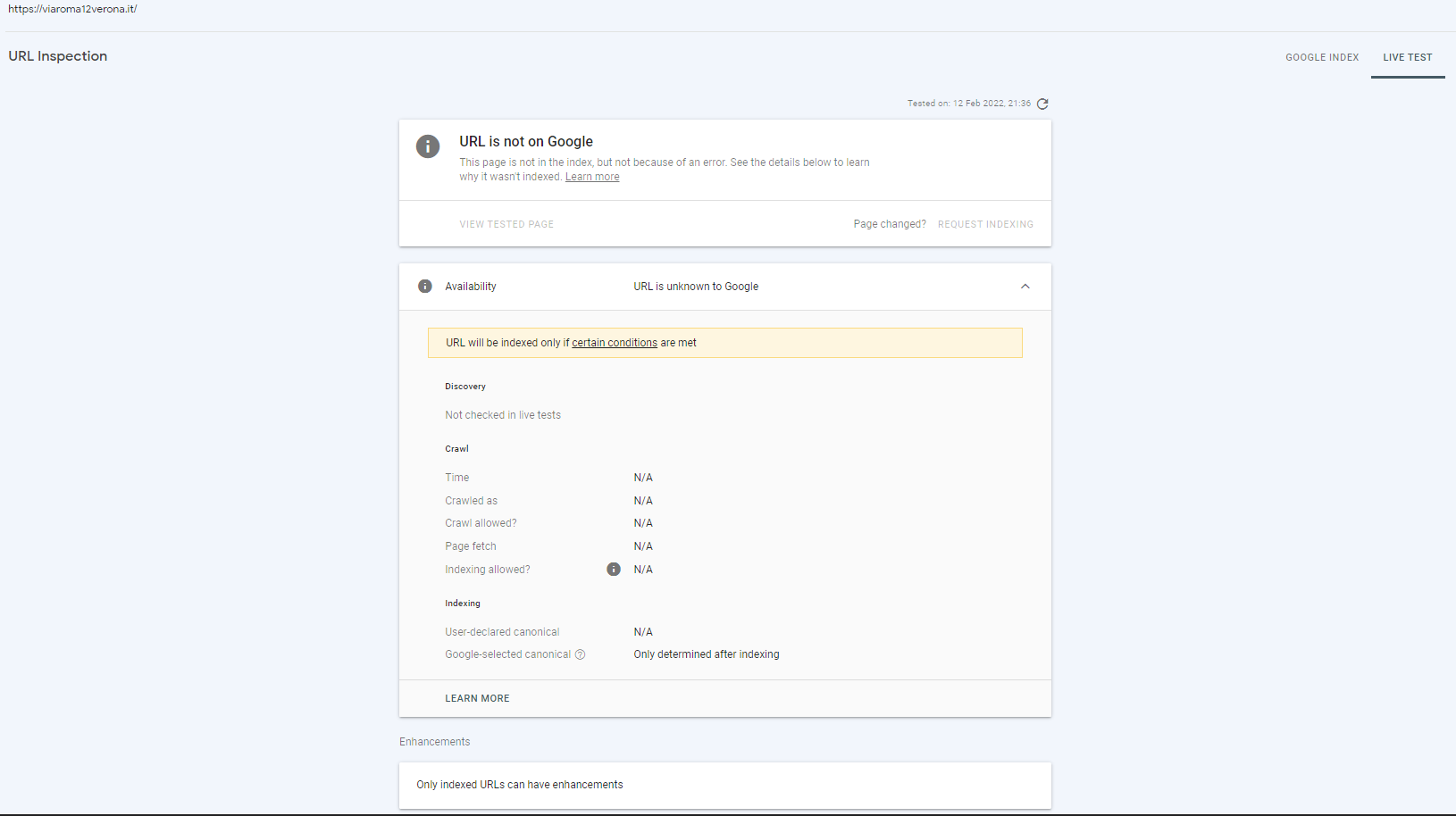The width and height of the screenshot is (1456, 816).
Task: Click VIEW TESTED PAGE
Action: click(x=506, y=224)
